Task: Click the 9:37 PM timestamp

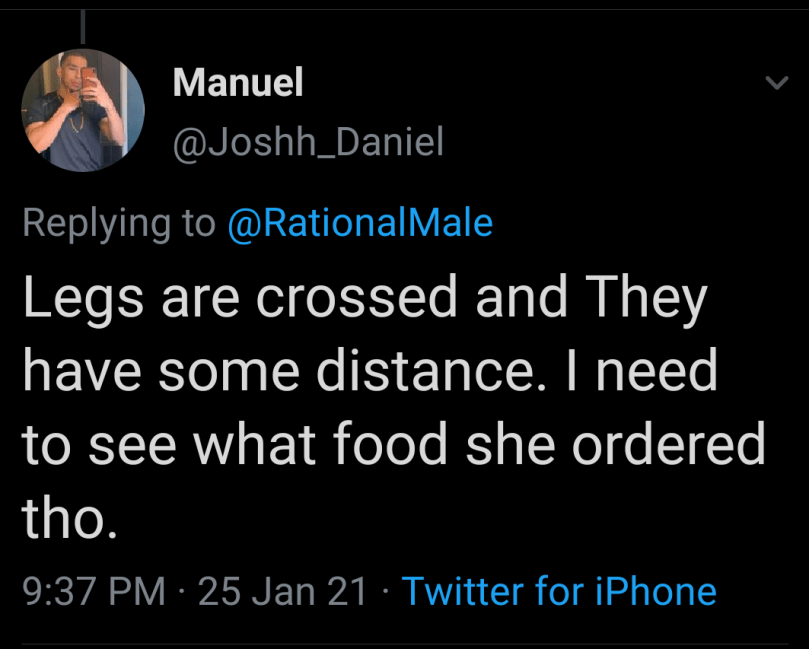Action: (94, 592)
